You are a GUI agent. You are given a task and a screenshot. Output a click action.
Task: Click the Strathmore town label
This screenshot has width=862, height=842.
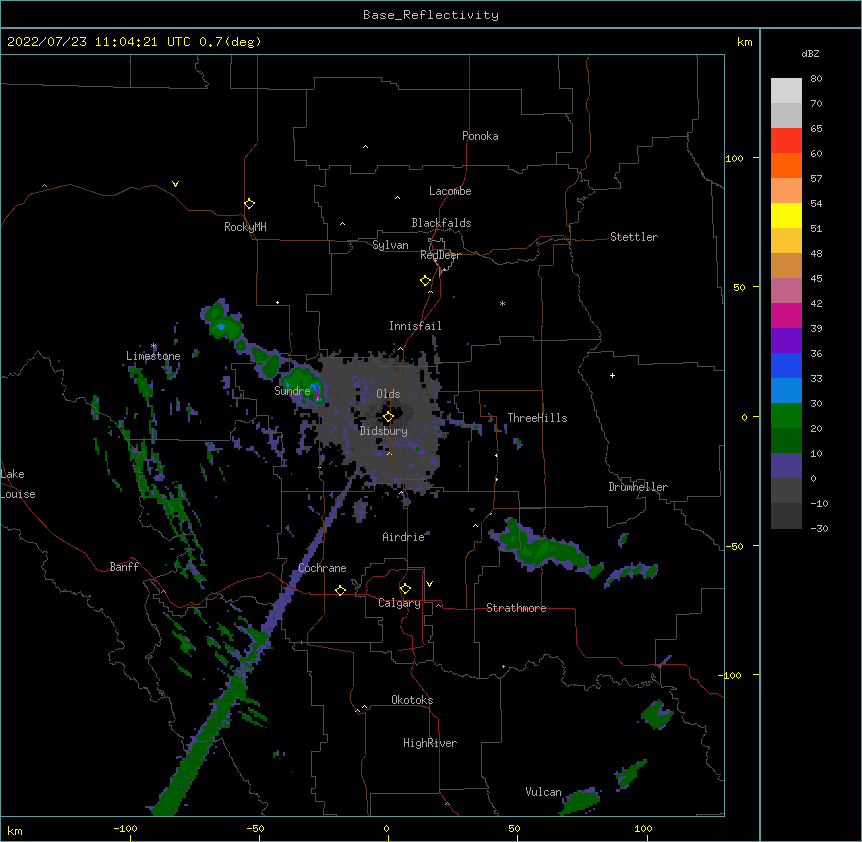point(516,608)
